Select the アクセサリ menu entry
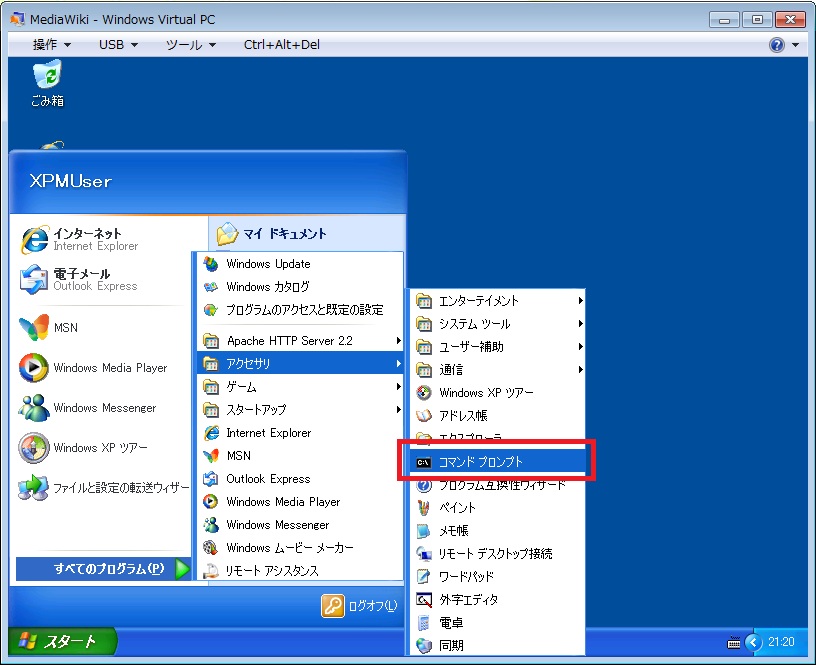816x665 pixels. [300, 364]
